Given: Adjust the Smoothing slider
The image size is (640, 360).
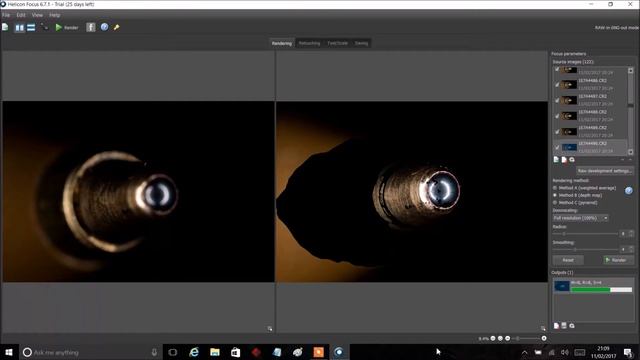Looking at the screenshot, I should coord(585,249).
